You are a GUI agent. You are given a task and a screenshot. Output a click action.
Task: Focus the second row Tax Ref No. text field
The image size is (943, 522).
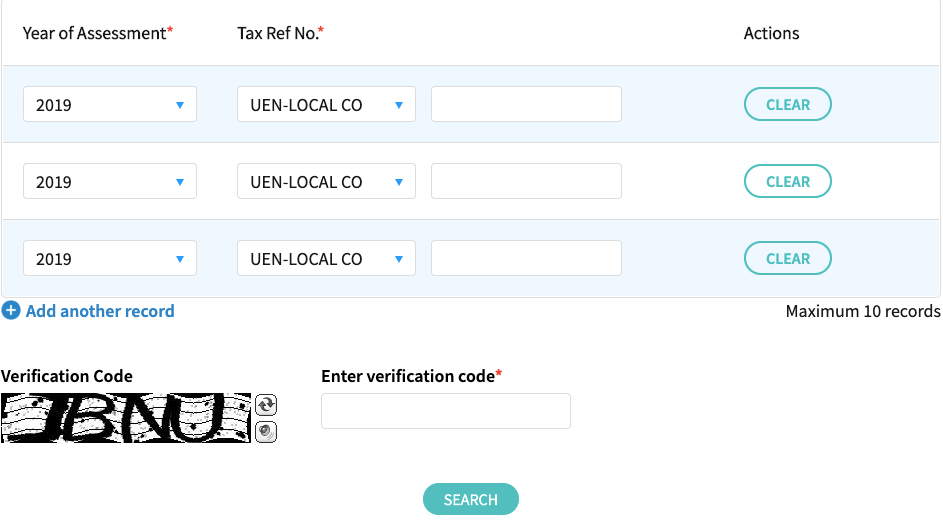(526, 181)
